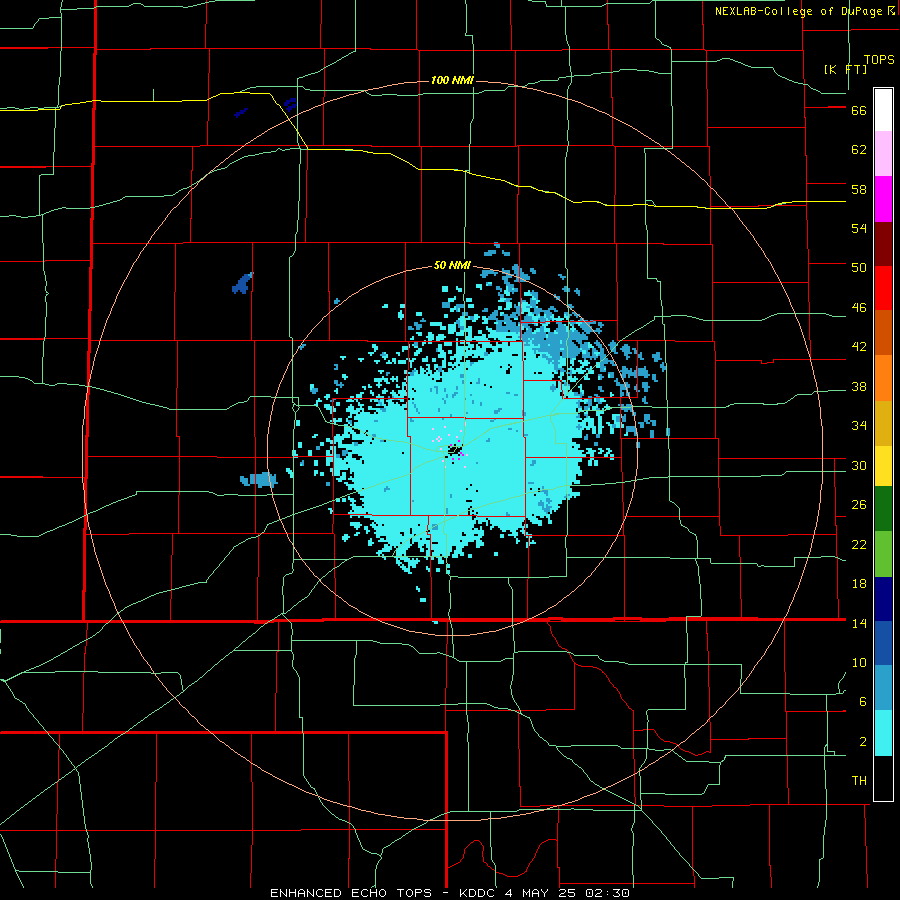The image size is (900, 900).
Task: Click the 62 legend value
Action: click(859, 150)
